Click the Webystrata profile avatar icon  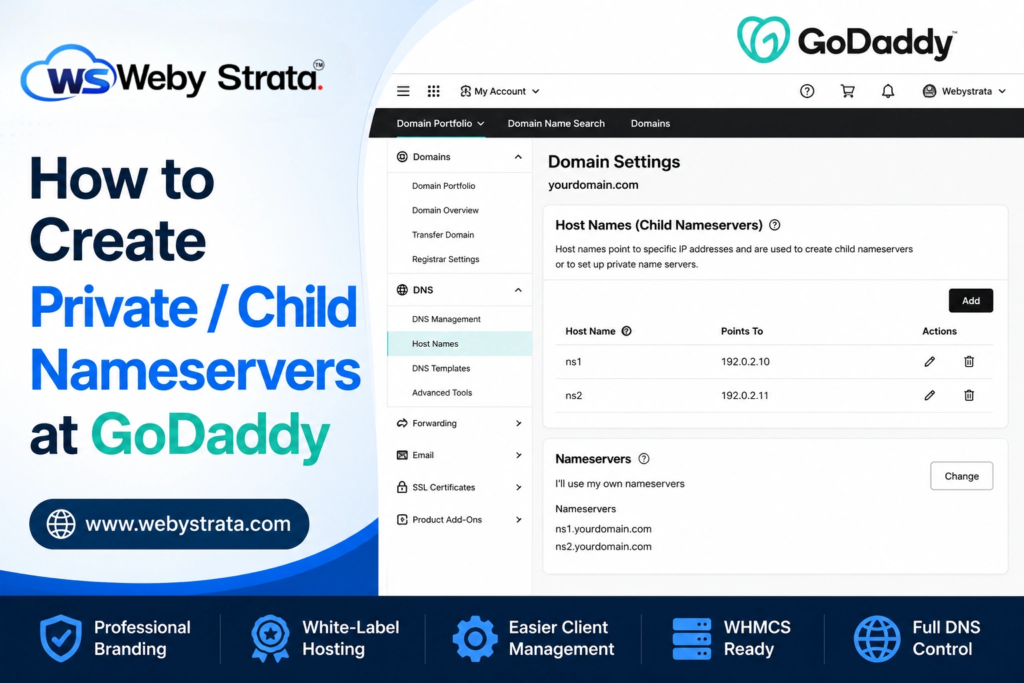[x=929, y=91]
